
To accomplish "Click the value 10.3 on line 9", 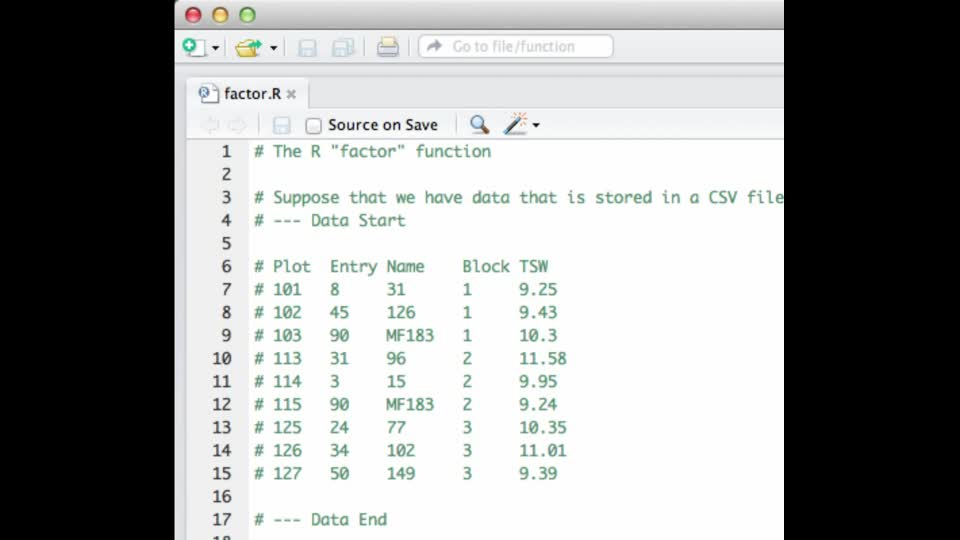I will [x=538, y=336].
